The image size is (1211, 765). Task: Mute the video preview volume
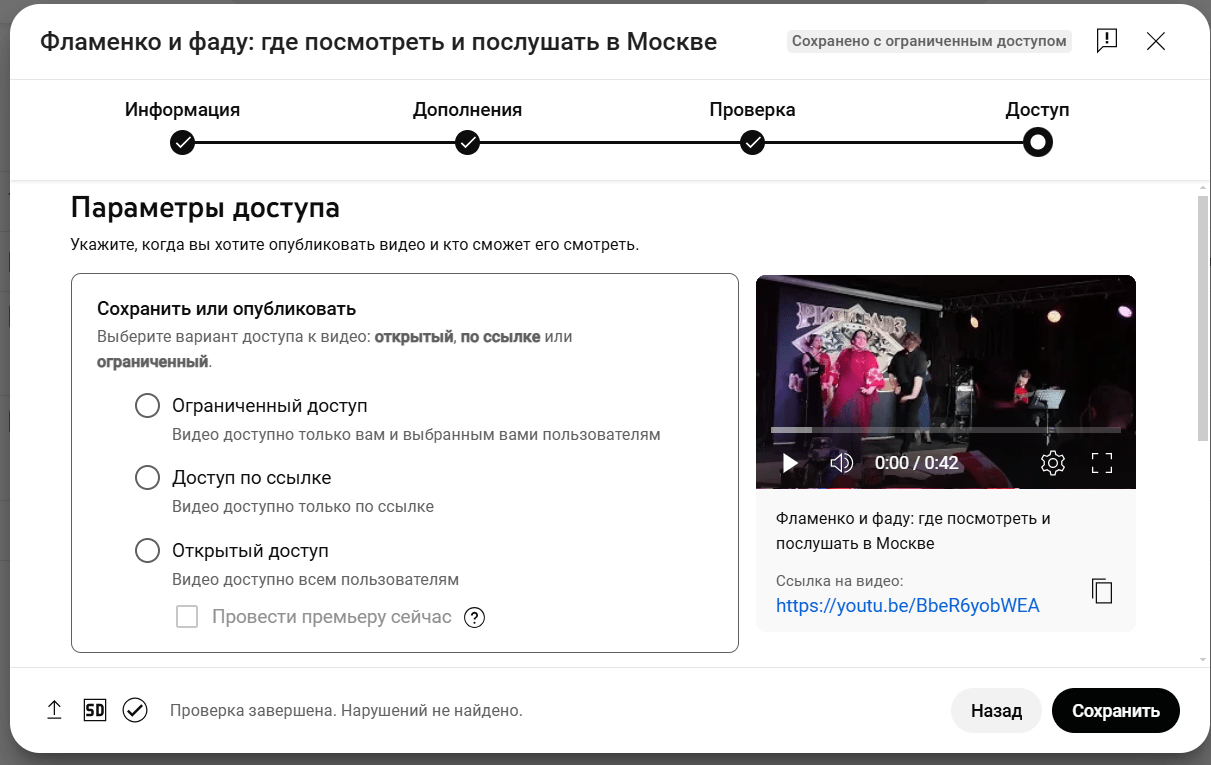(842, 463)
